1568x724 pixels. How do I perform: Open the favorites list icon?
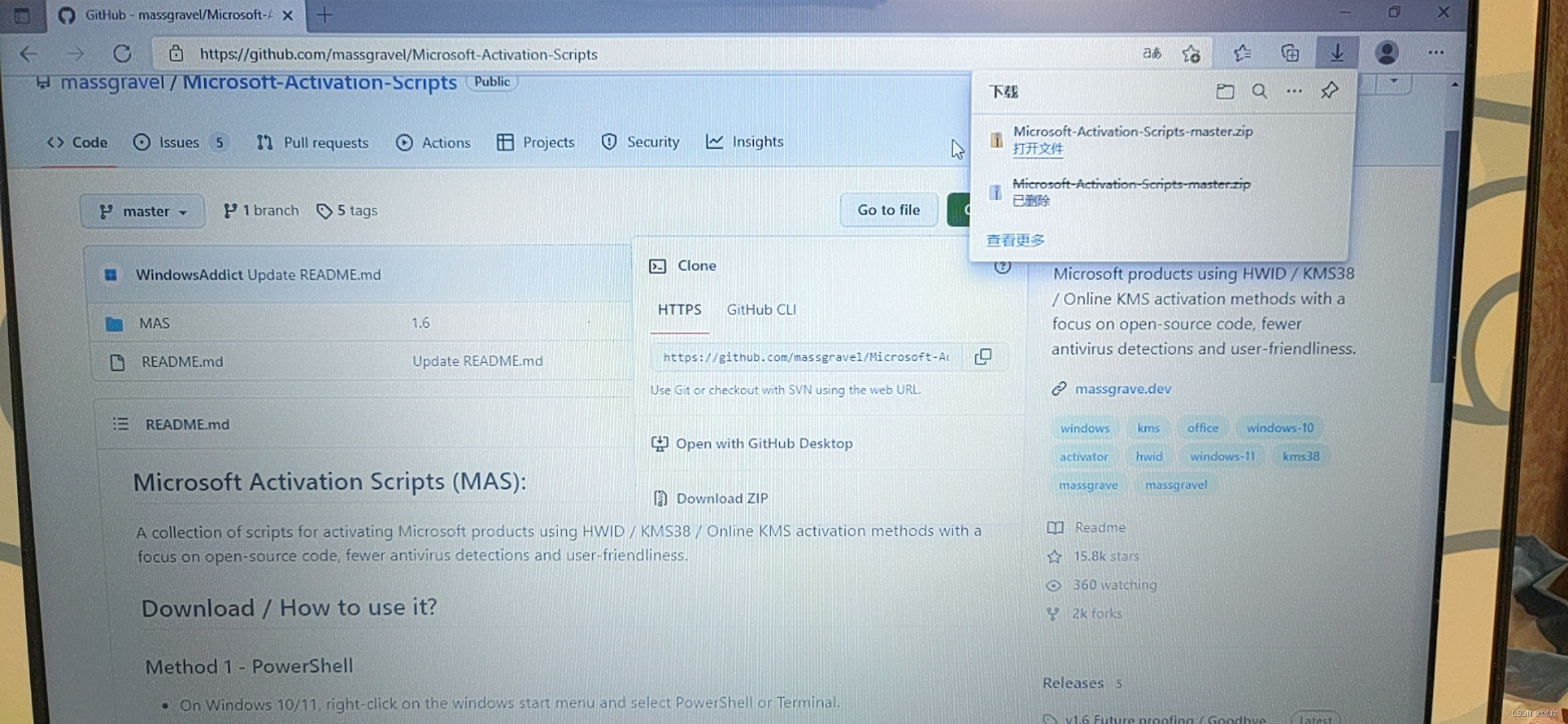point(1242,53)
